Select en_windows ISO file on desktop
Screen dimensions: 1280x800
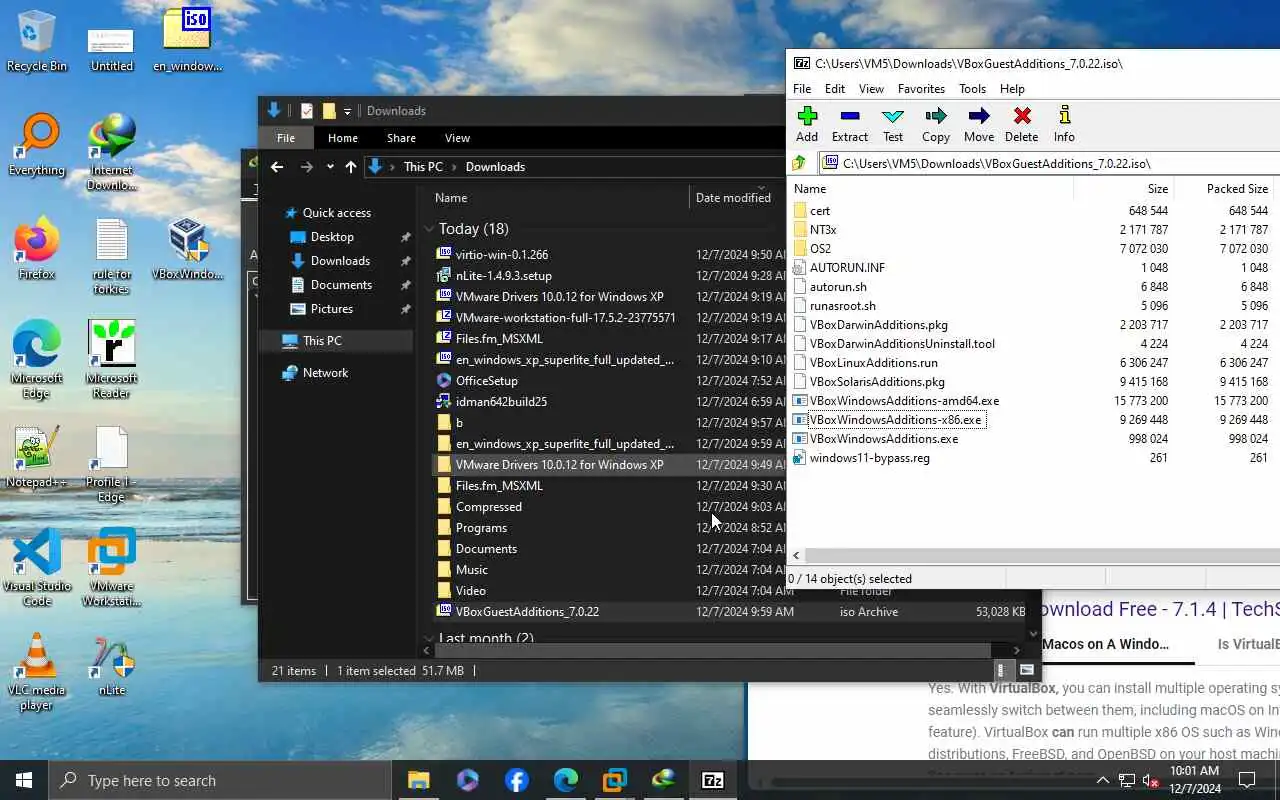tap(187, 42)
